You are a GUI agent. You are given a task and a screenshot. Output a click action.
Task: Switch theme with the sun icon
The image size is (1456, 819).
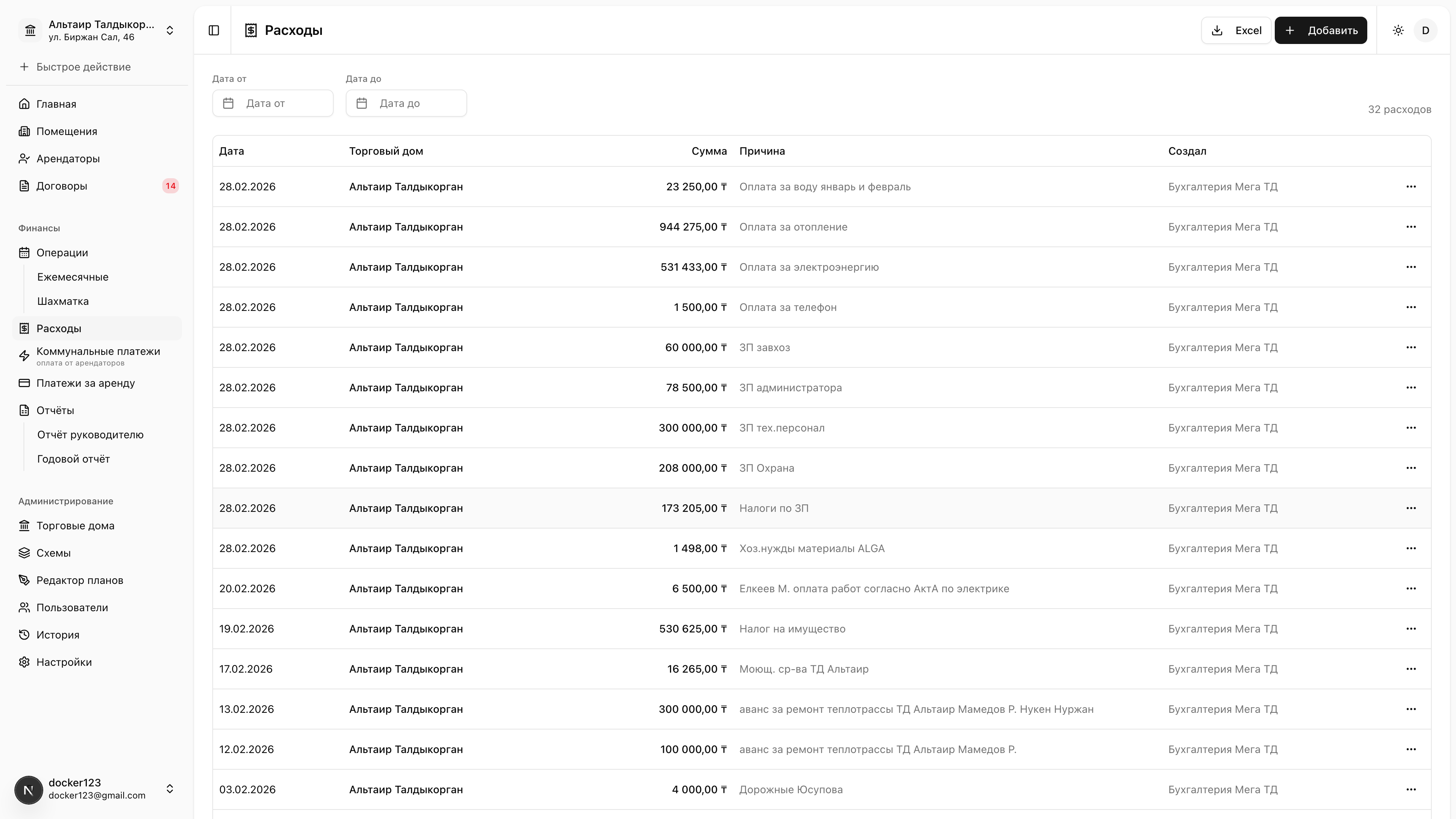coord(1398,30)
